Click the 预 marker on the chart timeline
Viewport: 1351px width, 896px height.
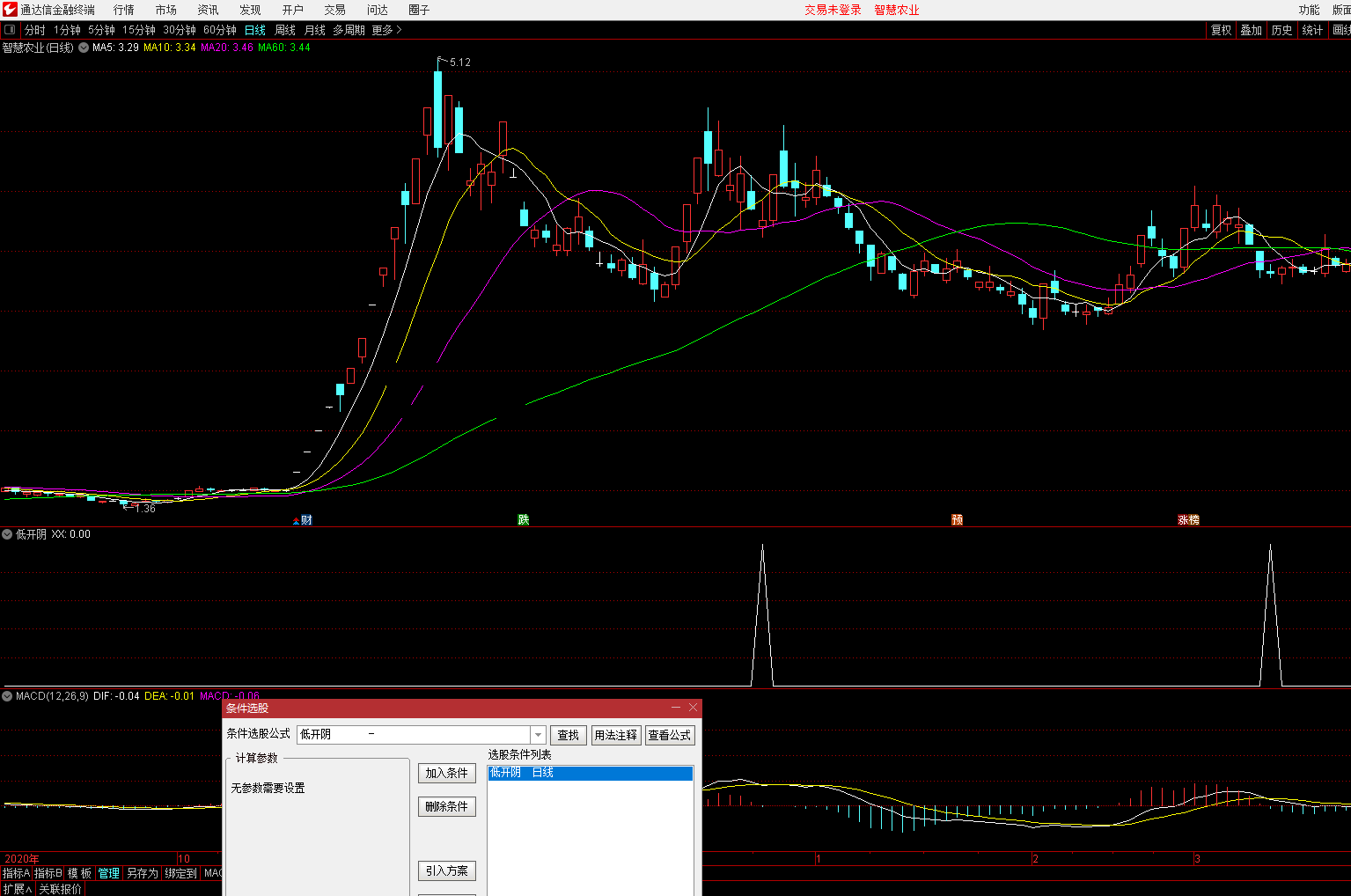point(958,520)
